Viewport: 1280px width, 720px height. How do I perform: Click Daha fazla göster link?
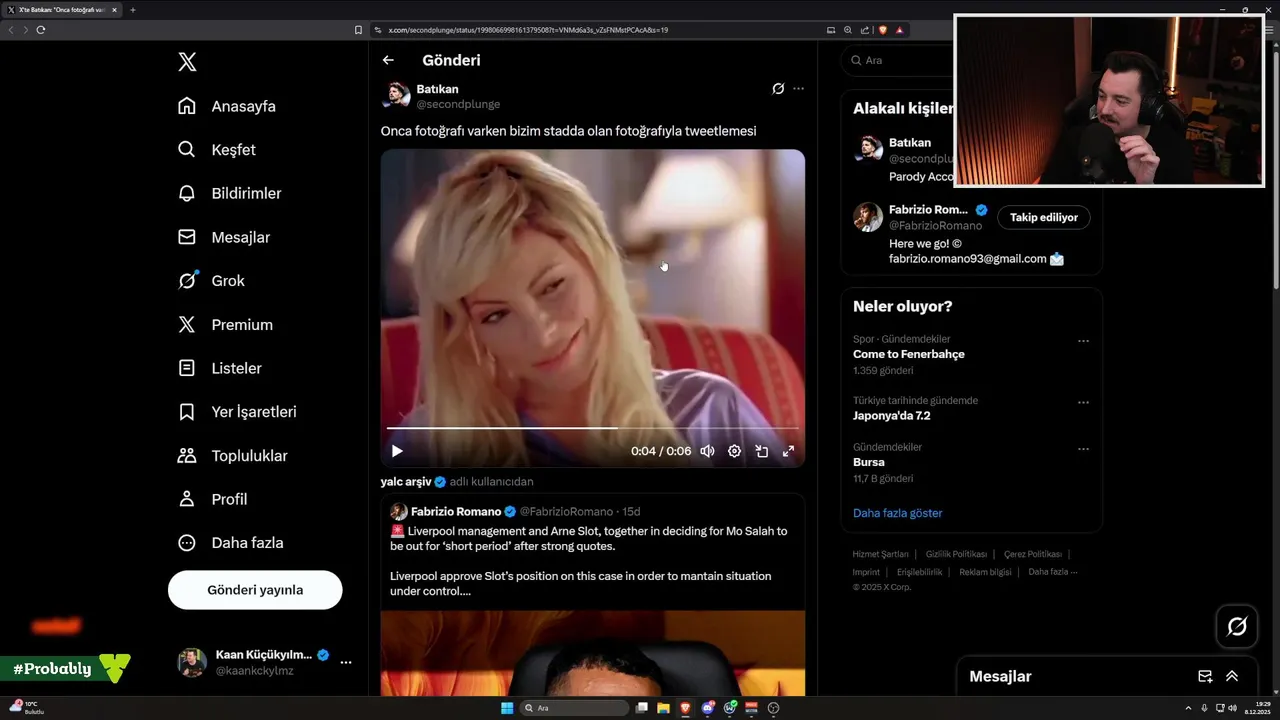coord(897,513)
